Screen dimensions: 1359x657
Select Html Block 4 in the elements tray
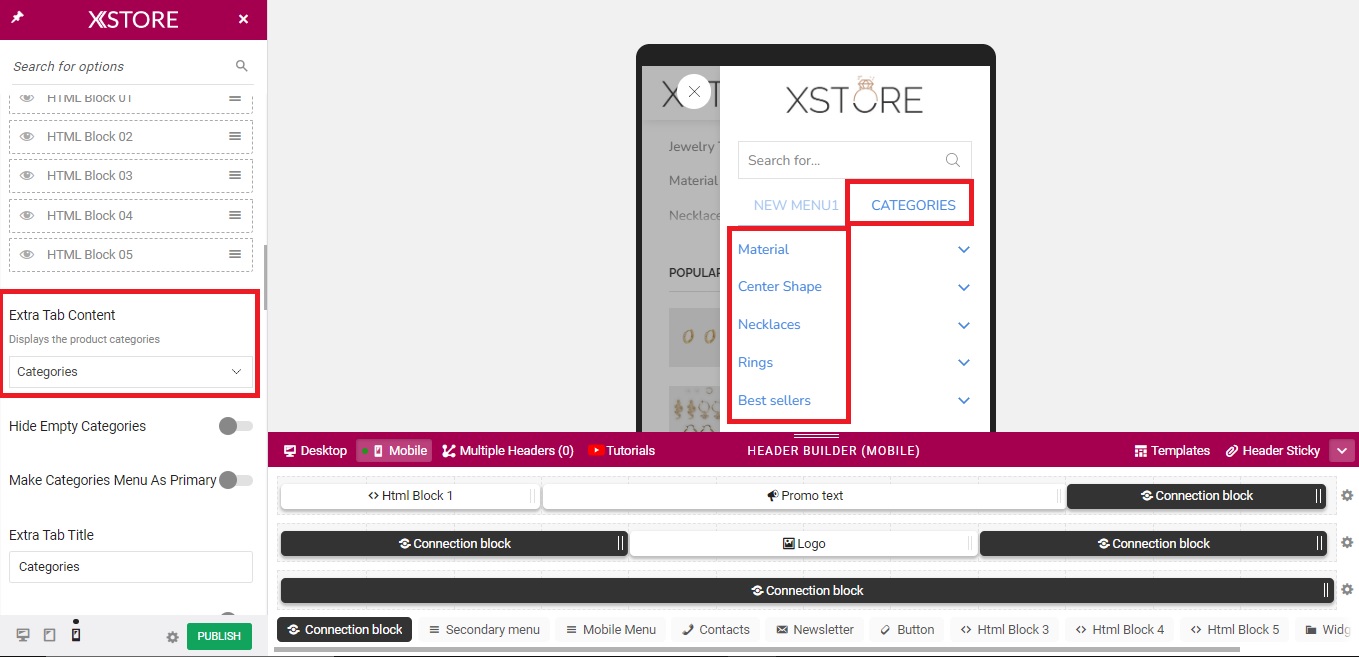[x=1120, y=629]
